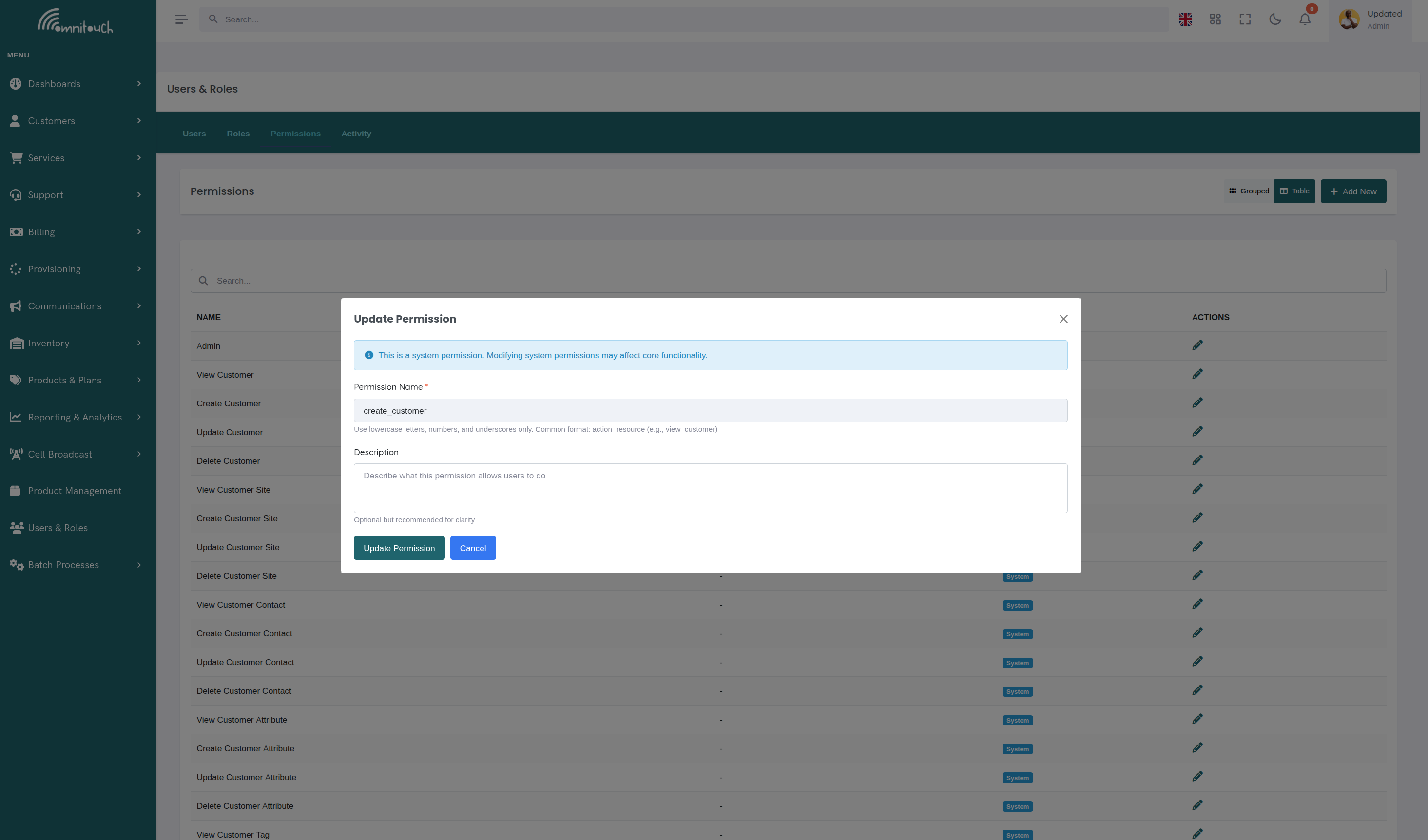Viewport: 1428px width, 840px height.
Task: Click the Add New permission button
Action: click(x=1353, y=191)
